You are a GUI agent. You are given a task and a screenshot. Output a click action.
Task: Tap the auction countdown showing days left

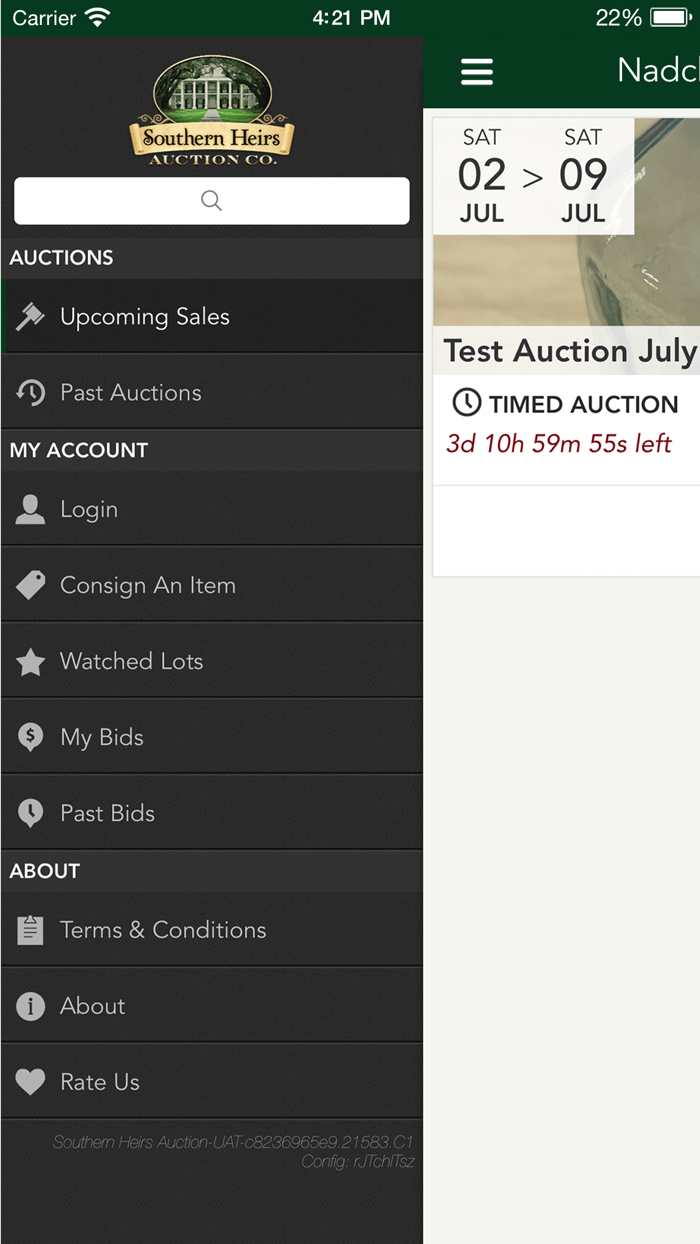(x=560, y=442)
